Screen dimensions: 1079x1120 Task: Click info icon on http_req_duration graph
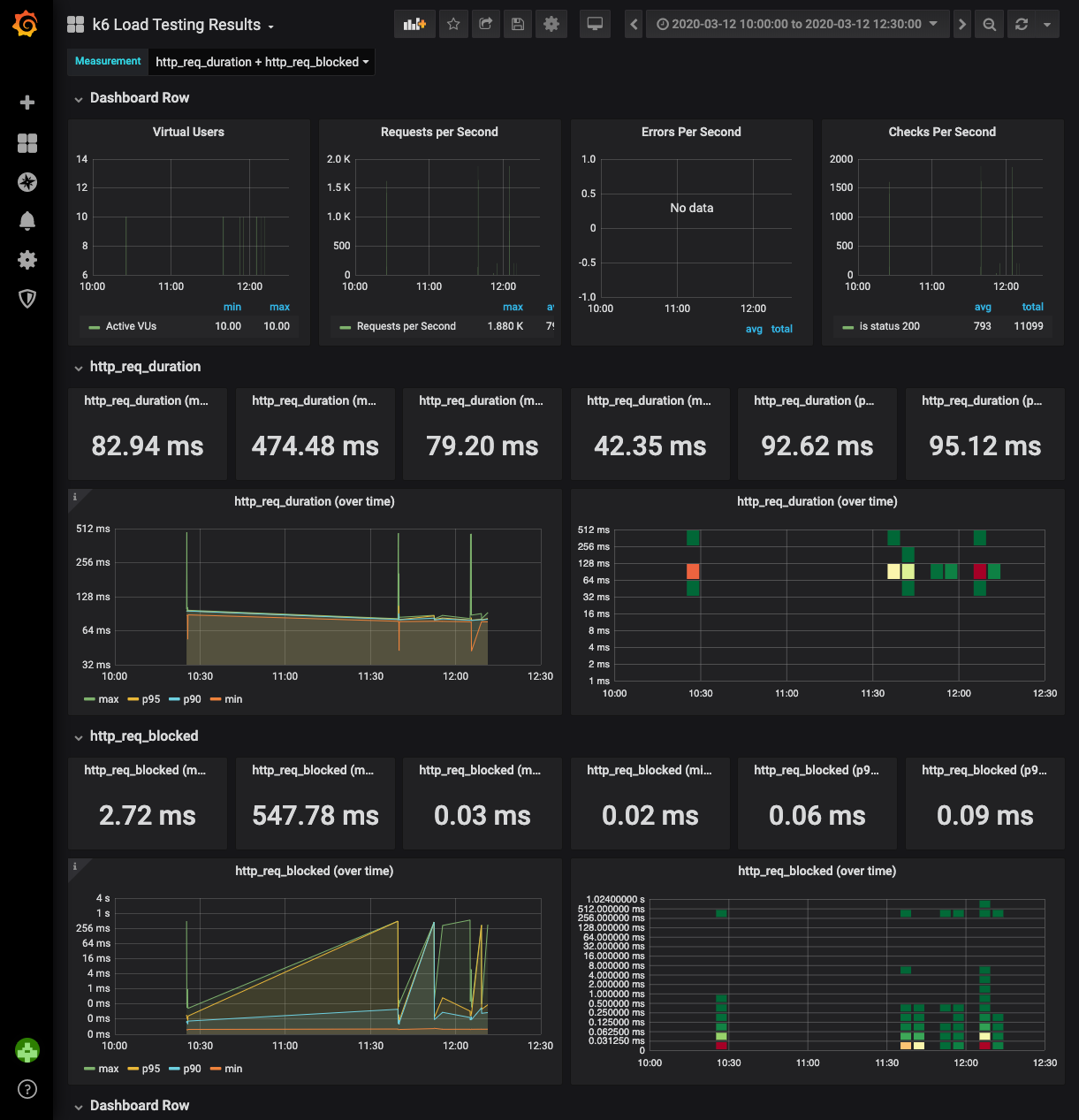[x=75, y=497]
